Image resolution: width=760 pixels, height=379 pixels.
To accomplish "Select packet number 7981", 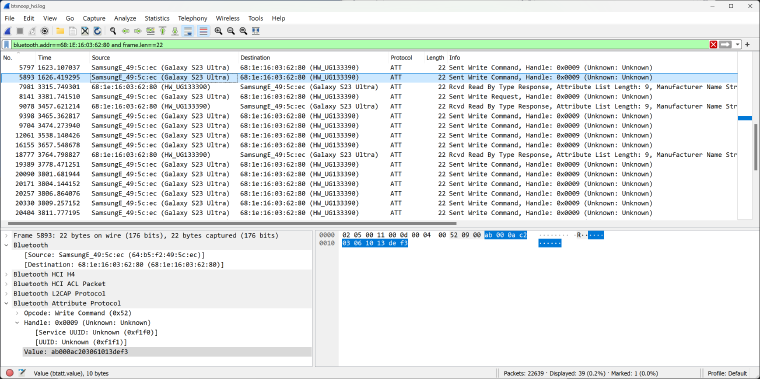I will pos(369,87).
